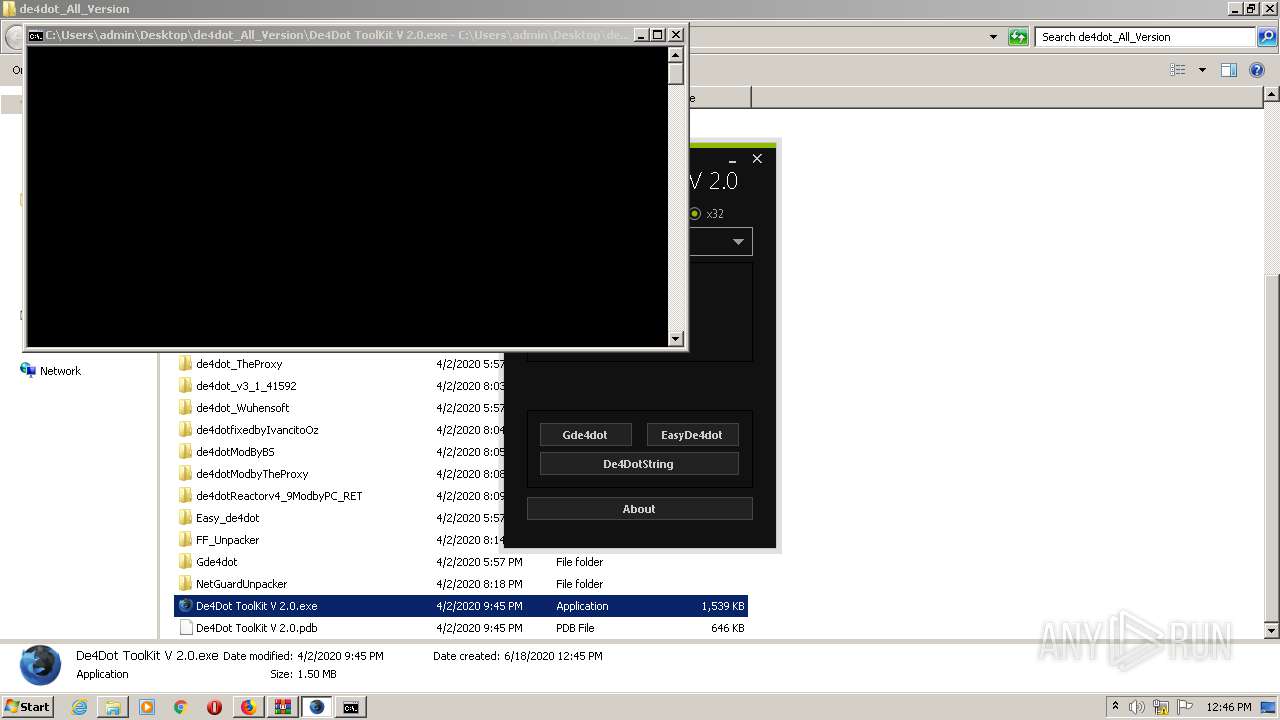The width and height of the screenshot is (1280, 720).
Task: Change view using the views icon
Action: [1178, 70]
